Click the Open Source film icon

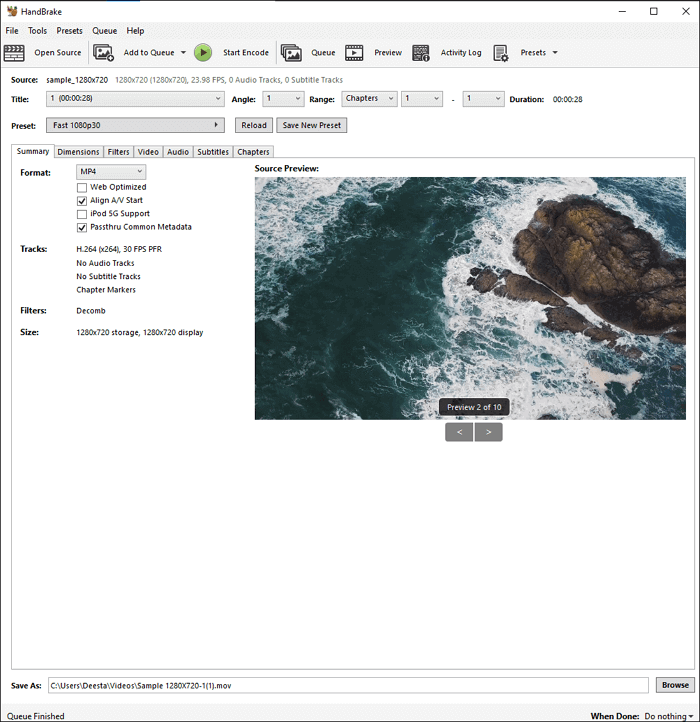click(14, 53)
